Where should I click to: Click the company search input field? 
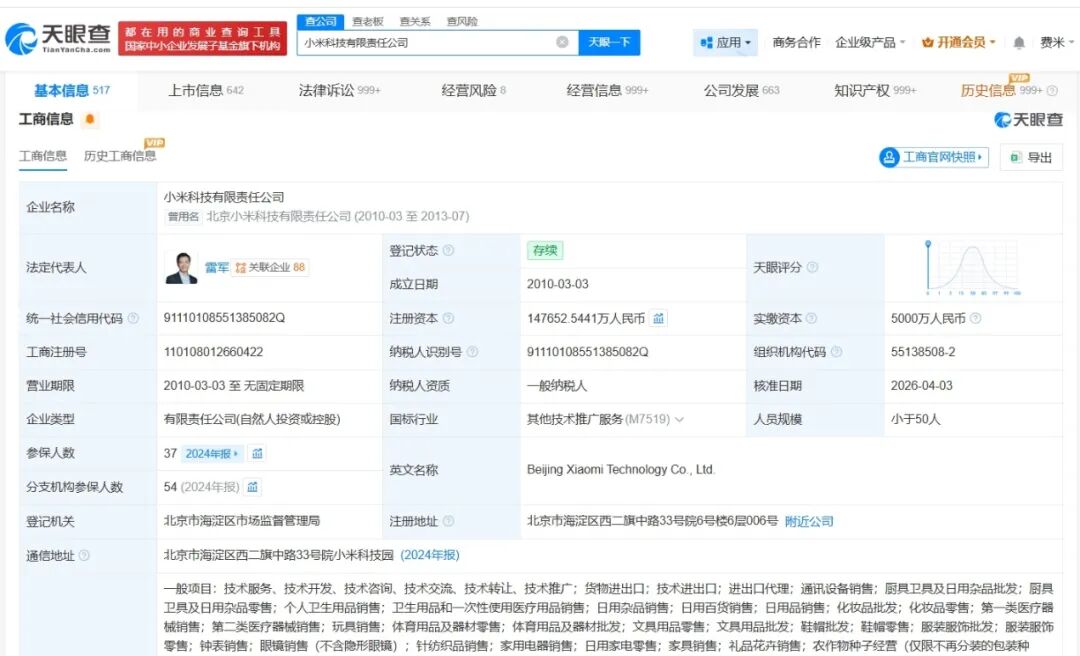click(x=427, y=42)
